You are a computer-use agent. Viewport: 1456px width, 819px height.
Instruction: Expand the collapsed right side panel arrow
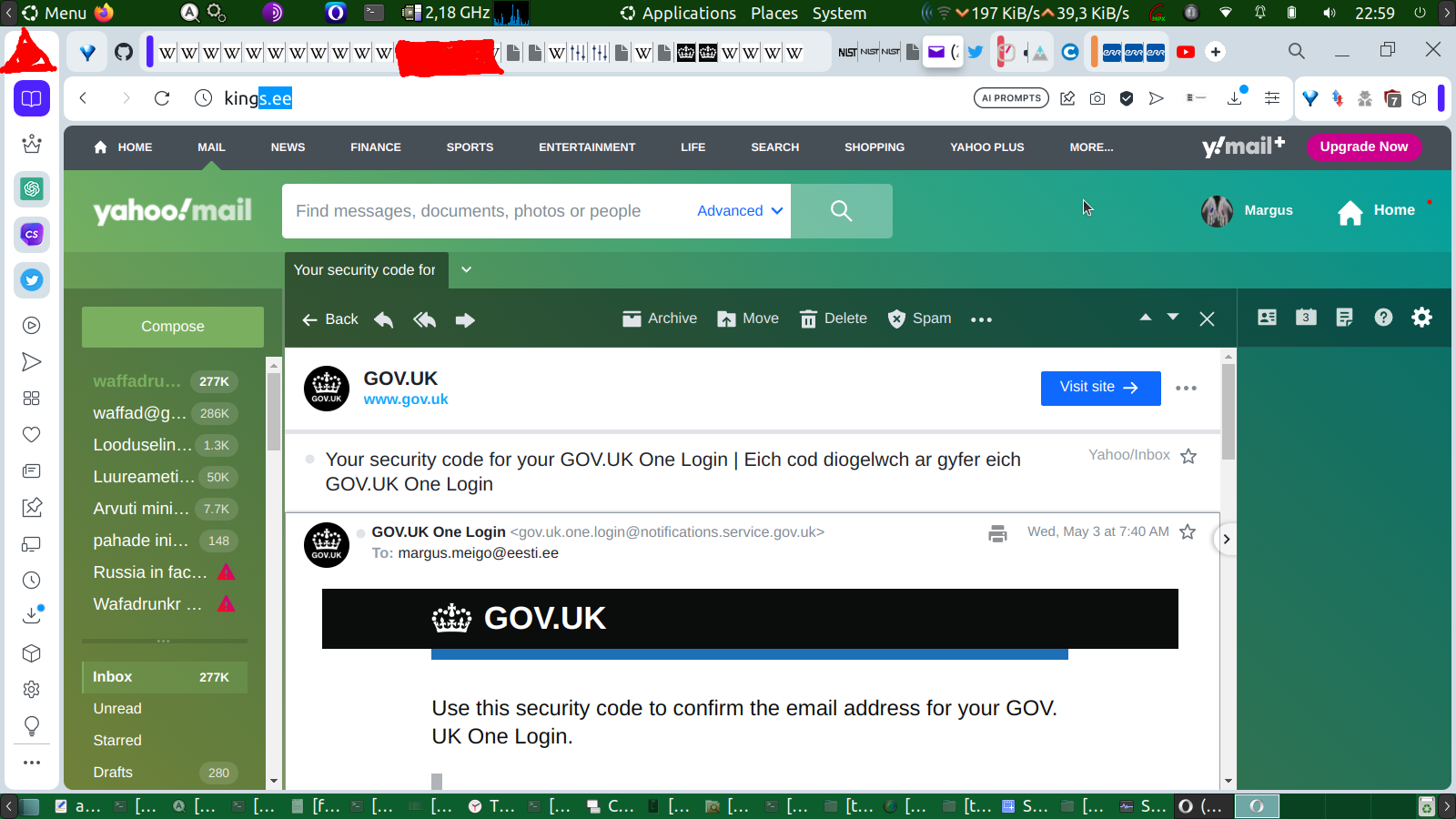coord(1226,539)
